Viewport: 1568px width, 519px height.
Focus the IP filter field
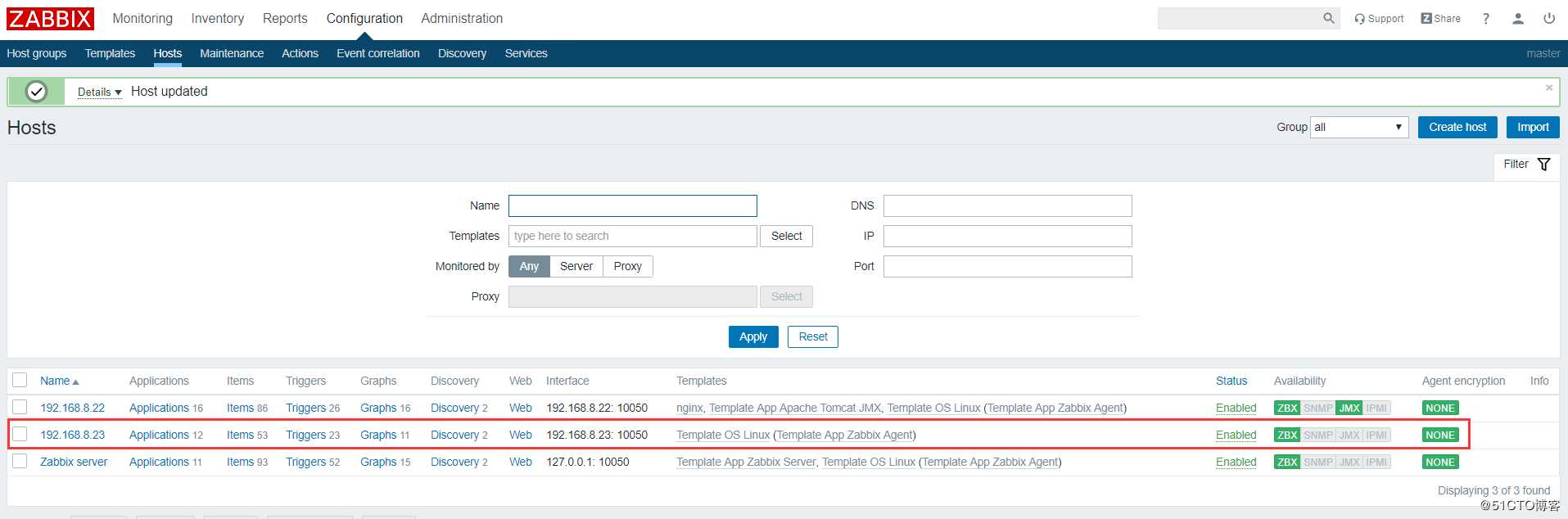coord(1008,236)
